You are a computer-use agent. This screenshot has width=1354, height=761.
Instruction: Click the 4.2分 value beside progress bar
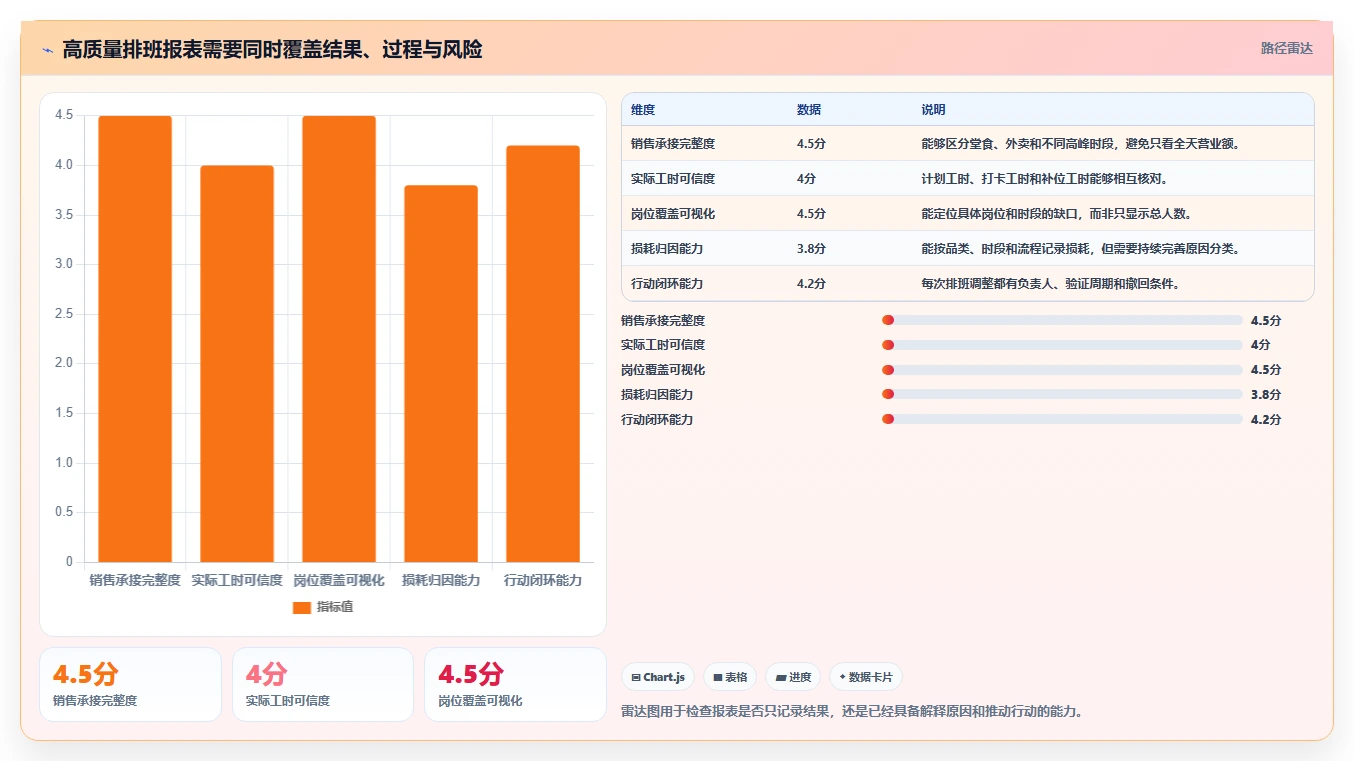pyautogui.click(x=1266, y=420)
